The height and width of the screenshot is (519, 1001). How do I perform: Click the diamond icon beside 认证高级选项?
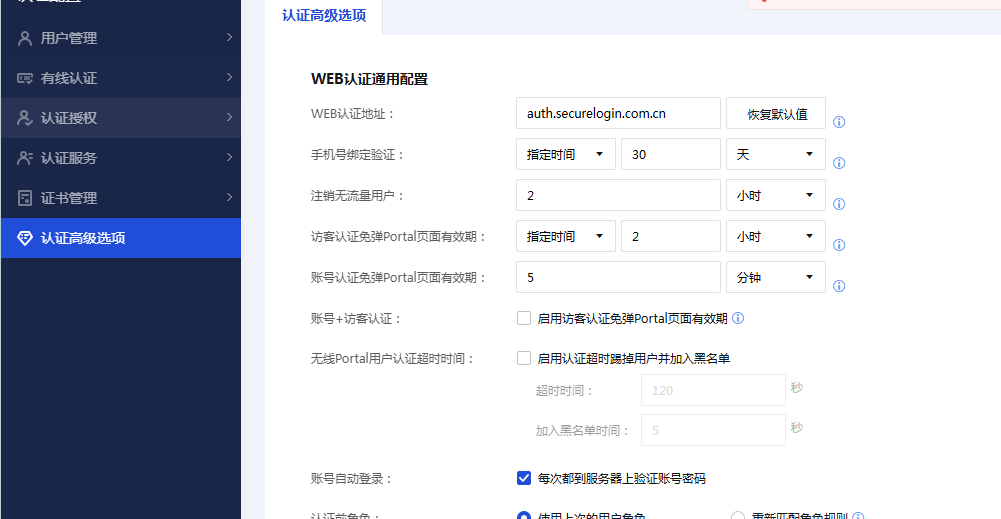(25, 238)
